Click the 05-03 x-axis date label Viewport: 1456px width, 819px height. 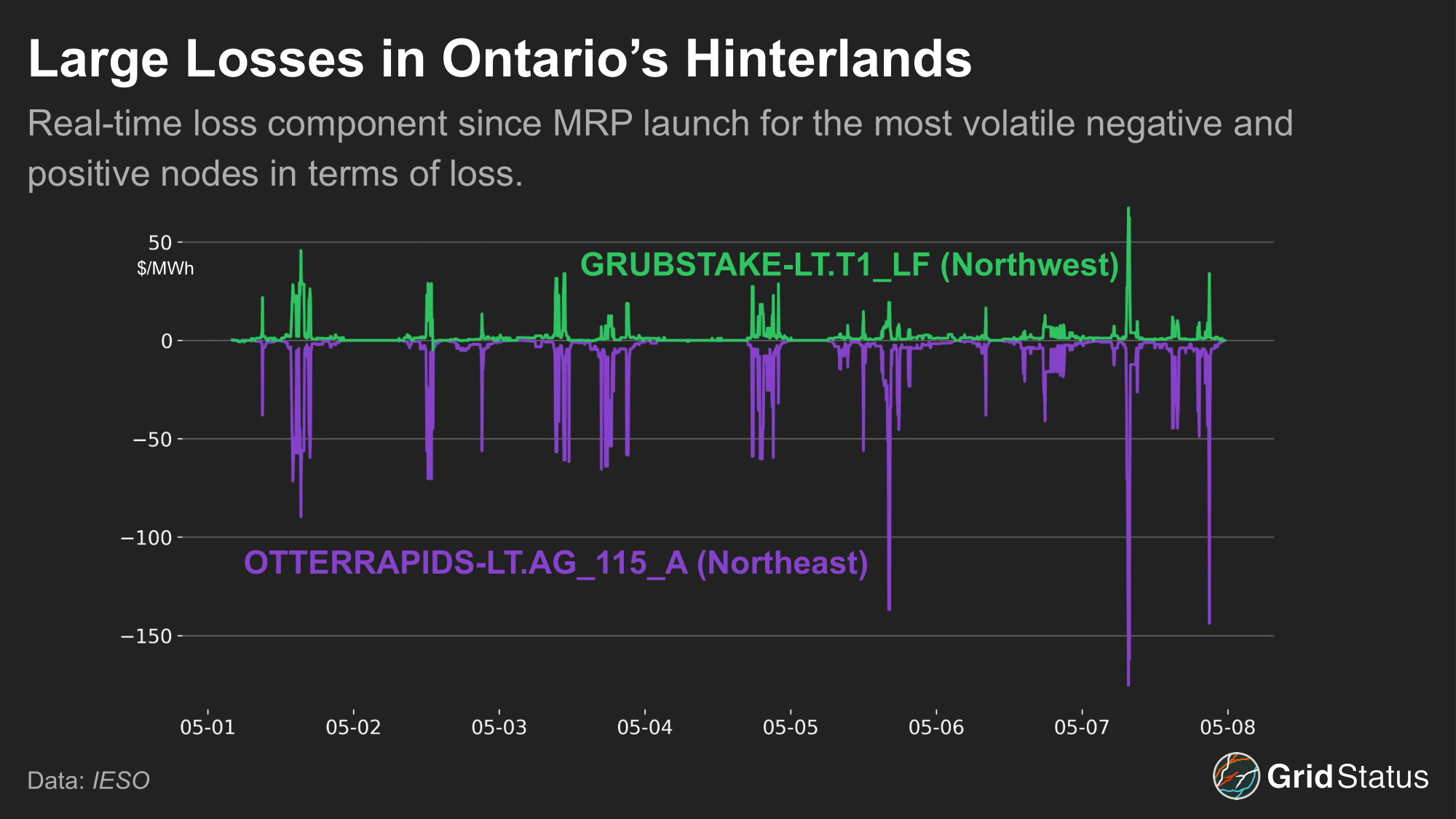pyautogui.click(x=499, y=727)
